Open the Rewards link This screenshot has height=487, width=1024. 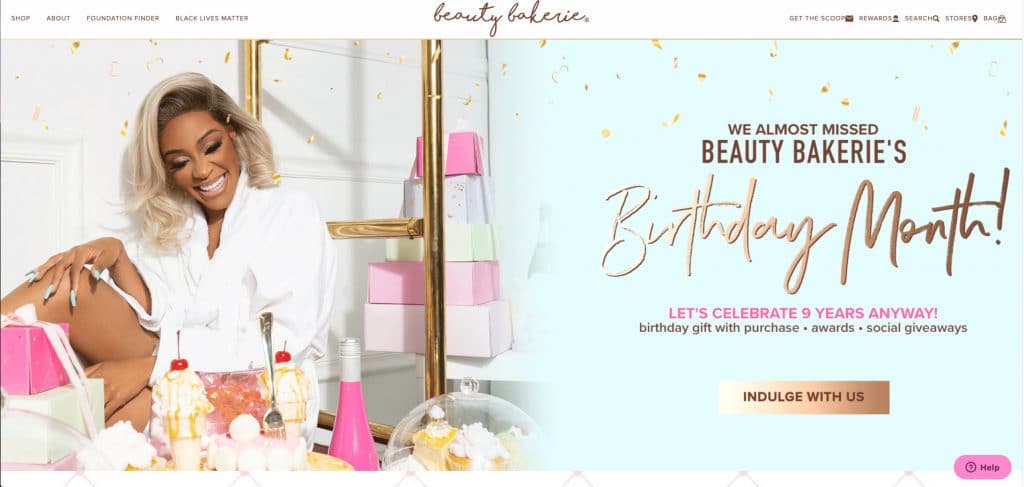[x=875, y=18]
